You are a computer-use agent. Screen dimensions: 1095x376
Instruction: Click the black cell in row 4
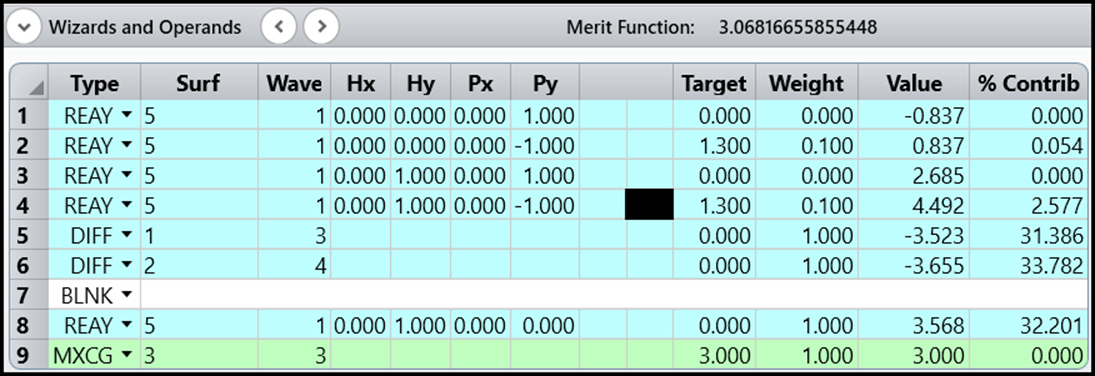coord(649,205)
